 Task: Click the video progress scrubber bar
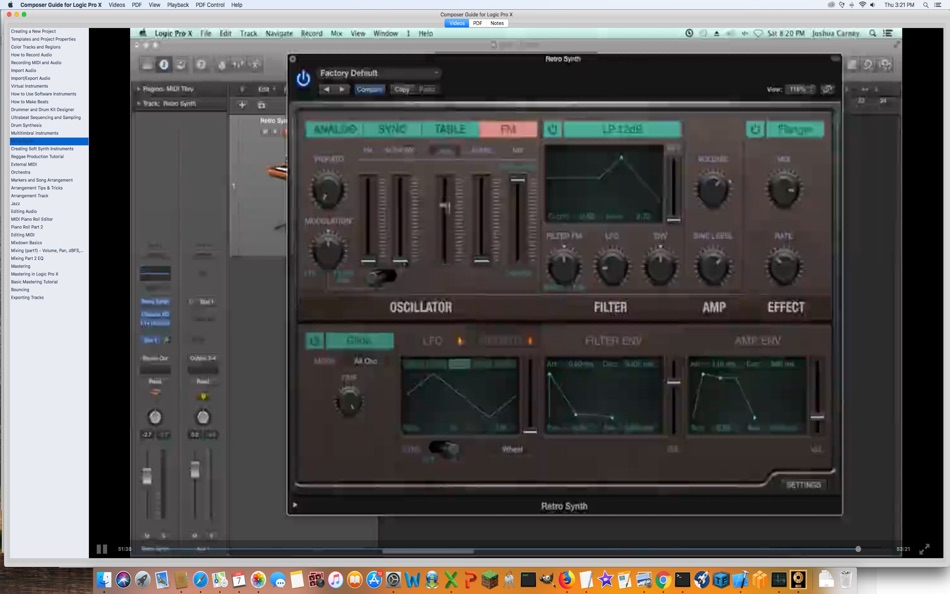click(x=500, y=549)
